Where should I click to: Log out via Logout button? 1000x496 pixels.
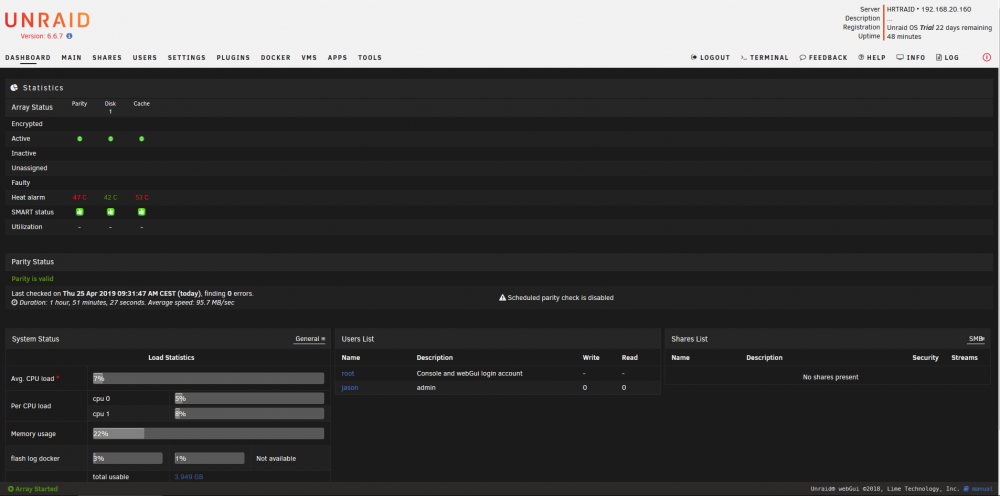(710, 57)
